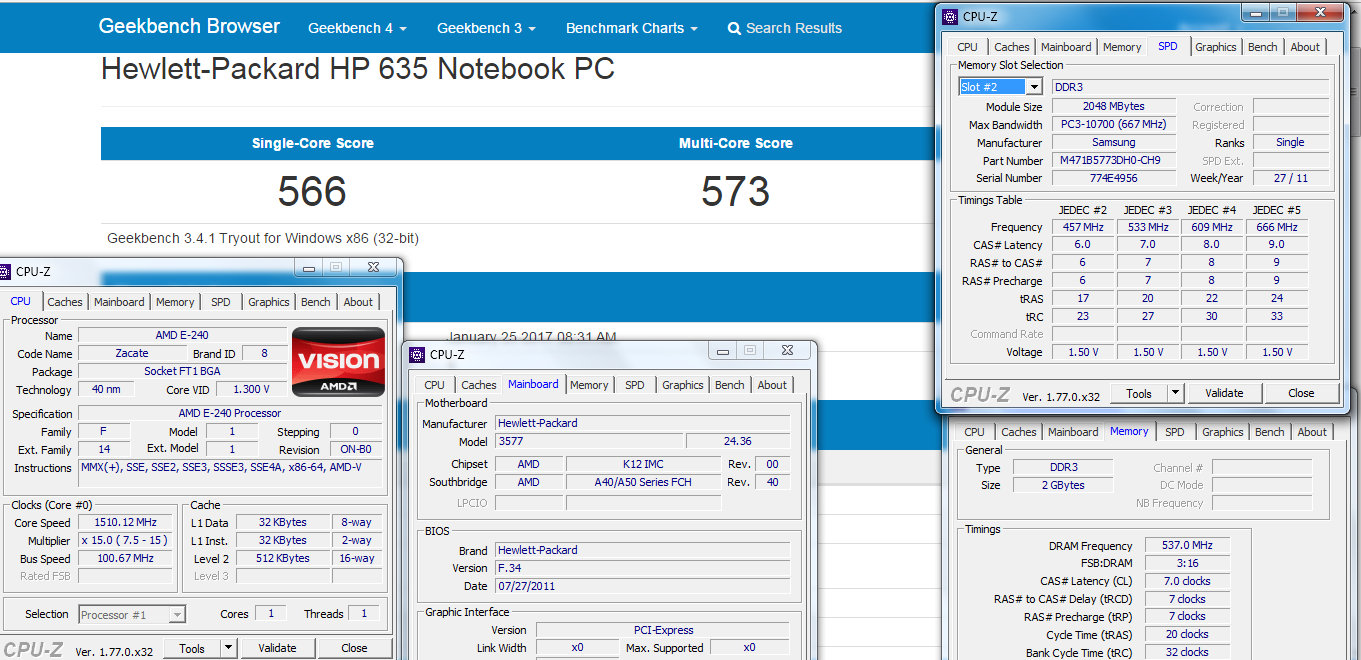The image size is (1361, 660).
Task: Click the AMD E-240 Processor specification field
Action: click(229, 413)
